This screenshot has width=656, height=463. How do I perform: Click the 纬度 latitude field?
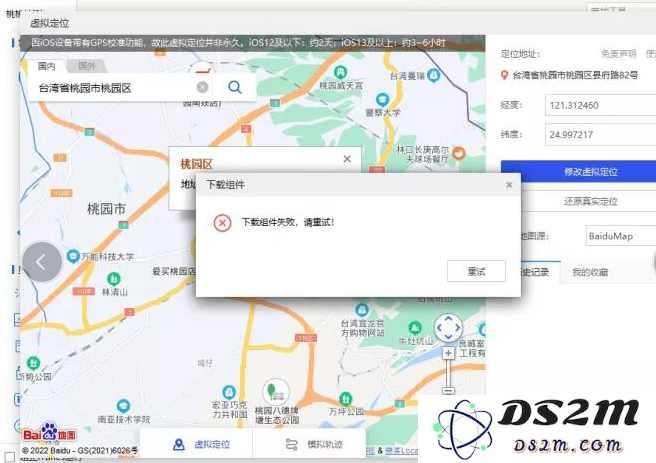(601, 134)
